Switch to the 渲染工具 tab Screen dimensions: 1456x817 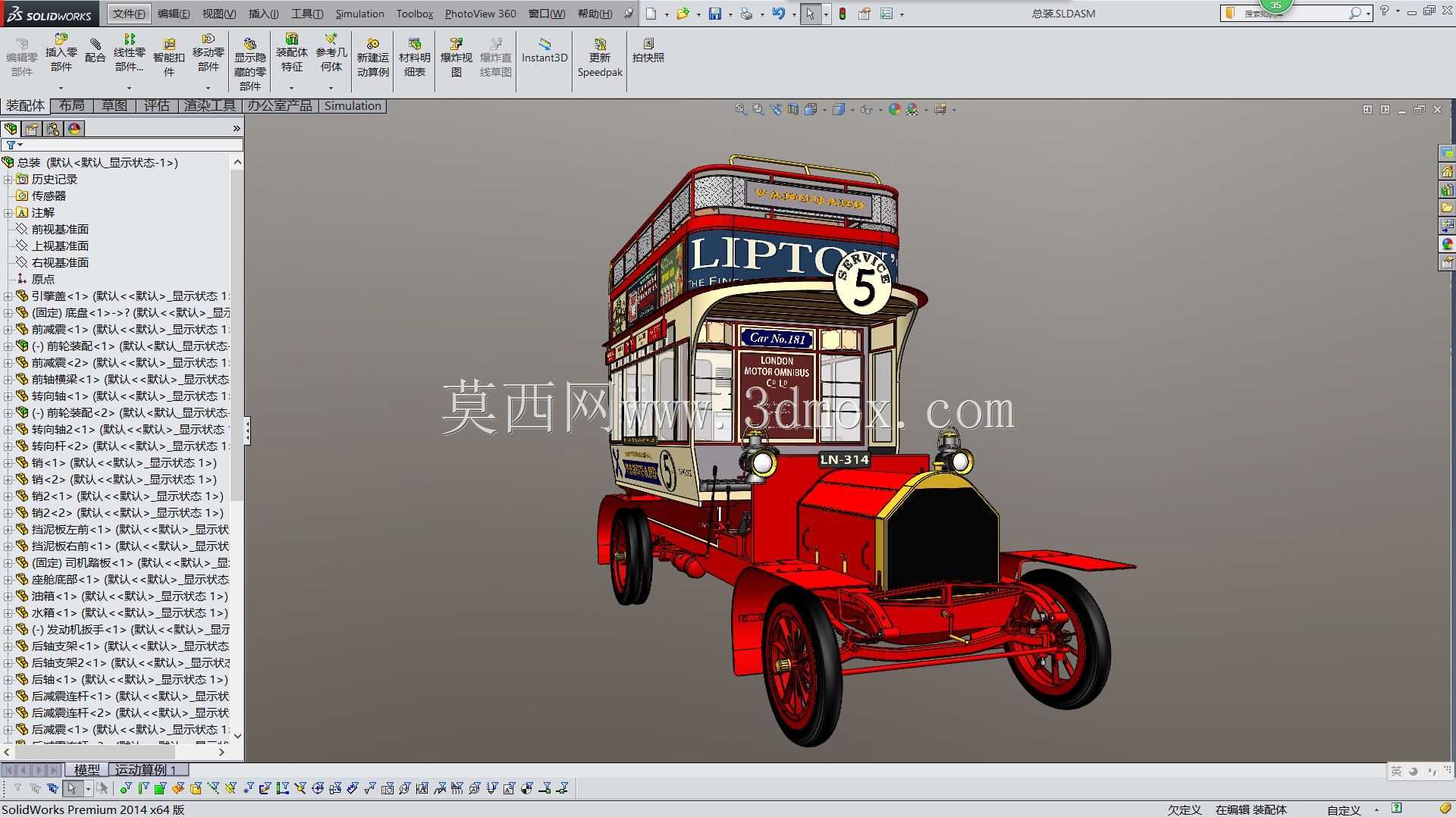pyautogui.click(x=210, y=106)
